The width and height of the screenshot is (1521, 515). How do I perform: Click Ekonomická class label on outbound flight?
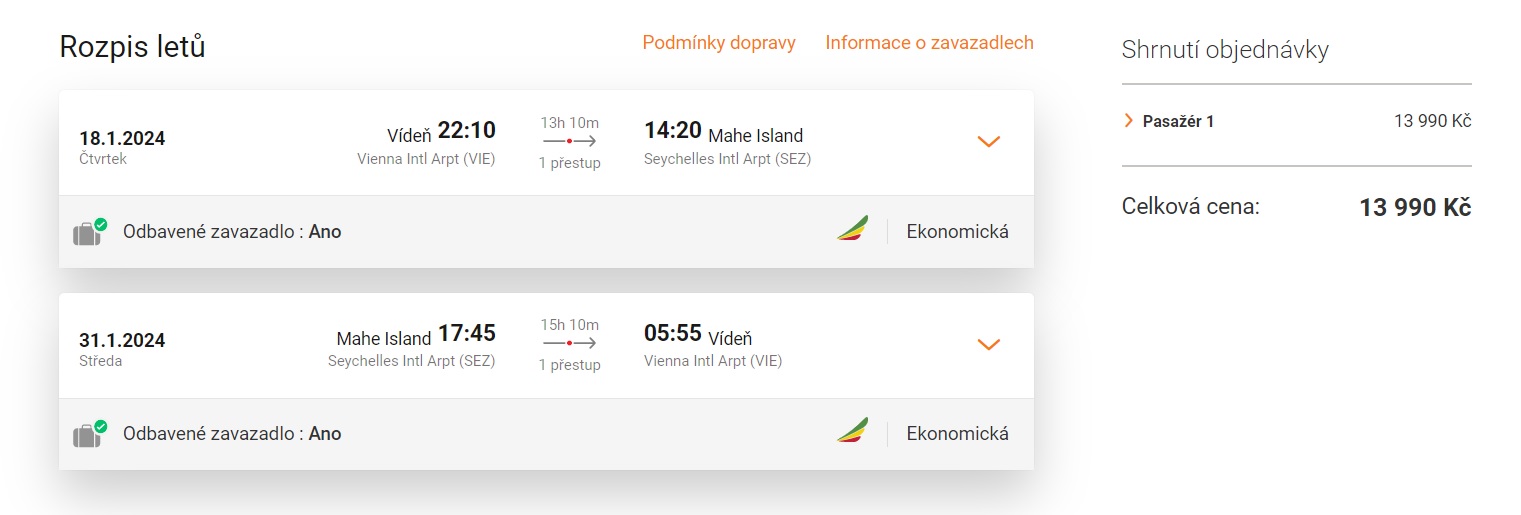957,232
